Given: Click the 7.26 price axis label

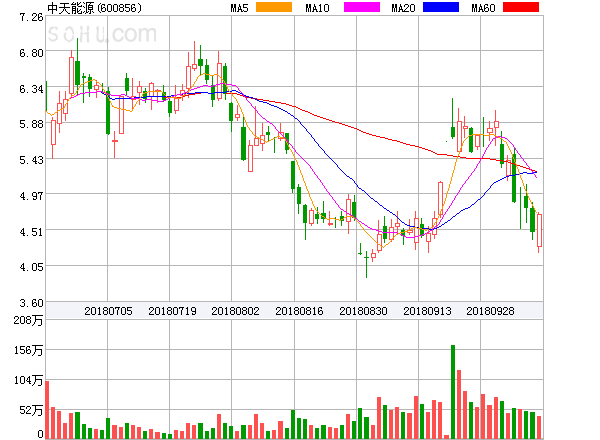Looking at the screenshot, I should pos(31,17).
